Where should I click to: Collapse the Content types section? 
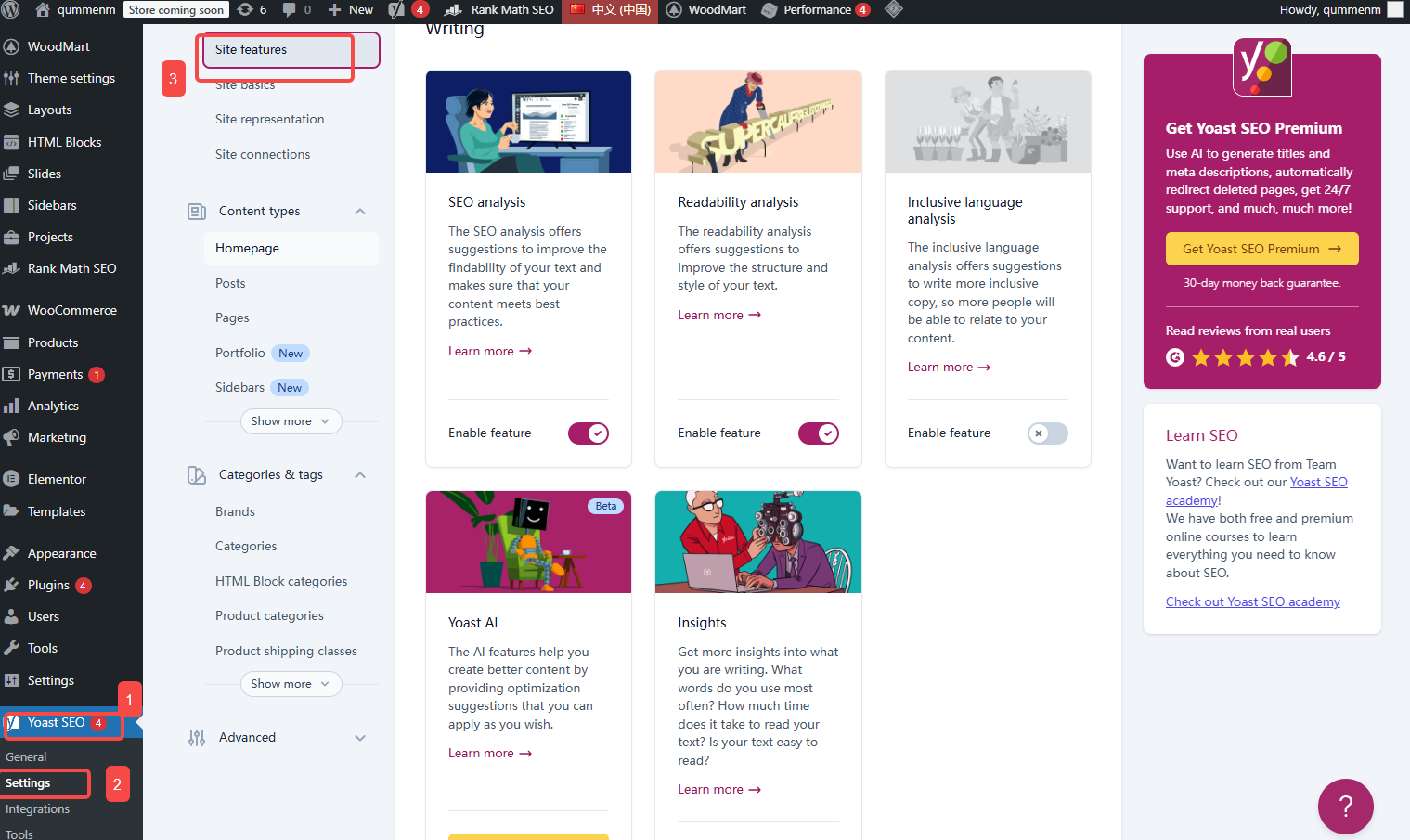360,211
